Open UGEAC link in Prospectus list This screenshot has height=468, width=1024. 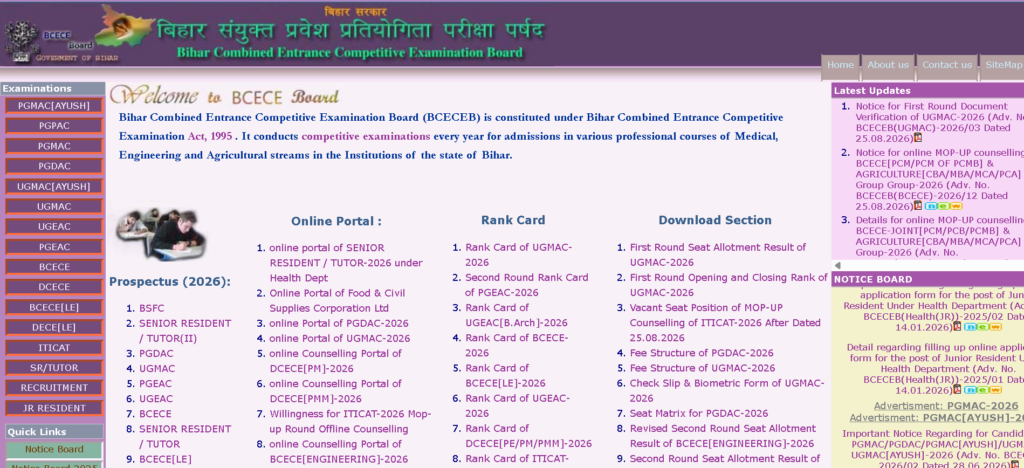click(156, 399)
